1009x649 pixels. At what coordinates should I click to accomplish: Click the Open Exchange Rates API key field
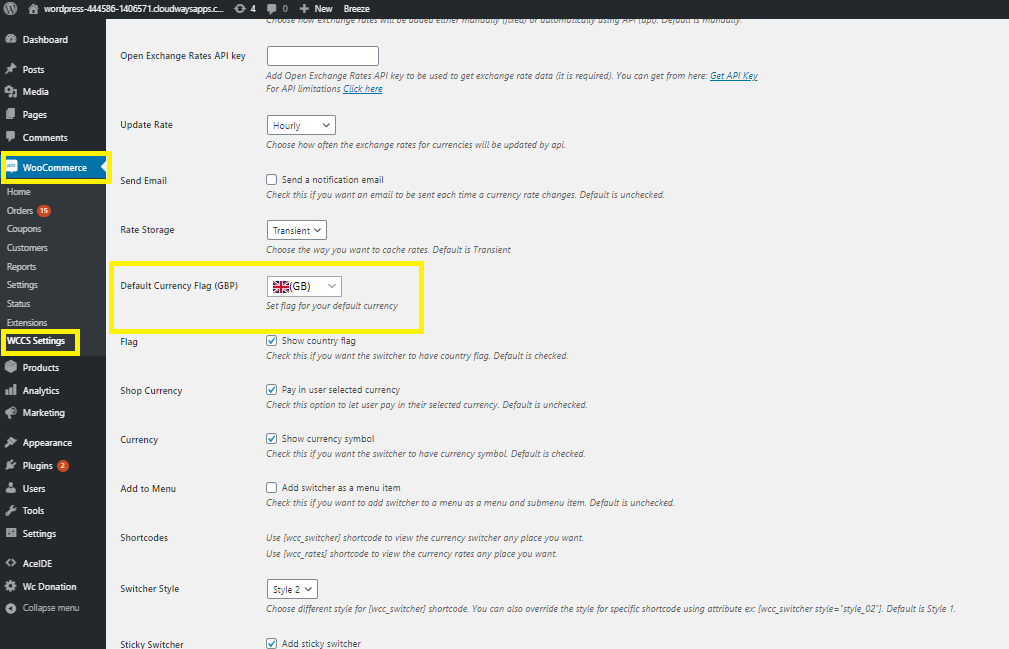[x=322, y=55]
